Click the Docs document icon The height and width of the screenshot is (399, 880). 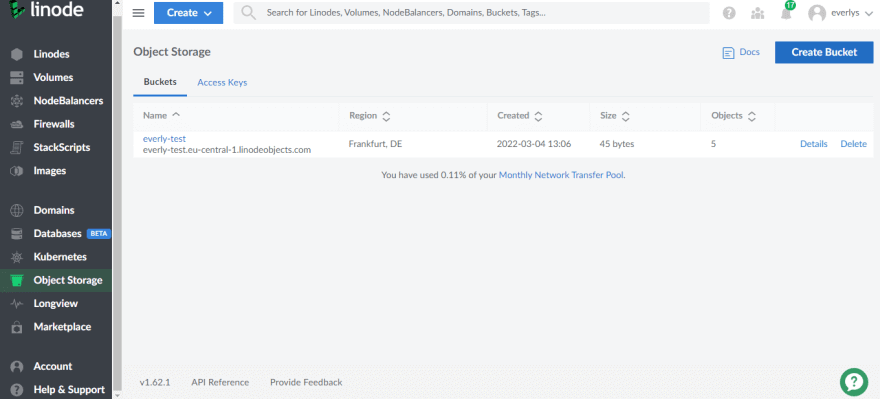pos(728,53)
